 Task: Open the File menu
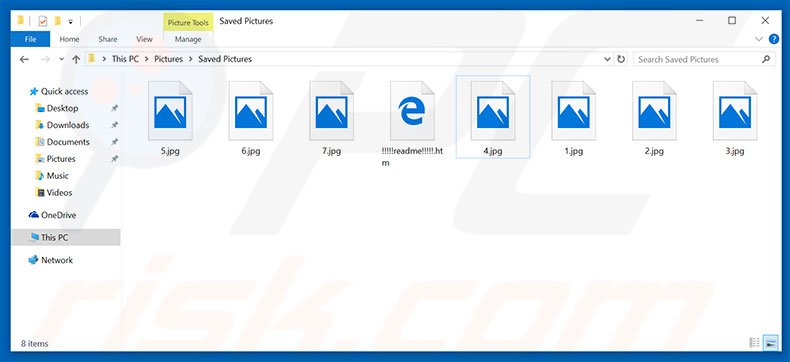point(30,39)
